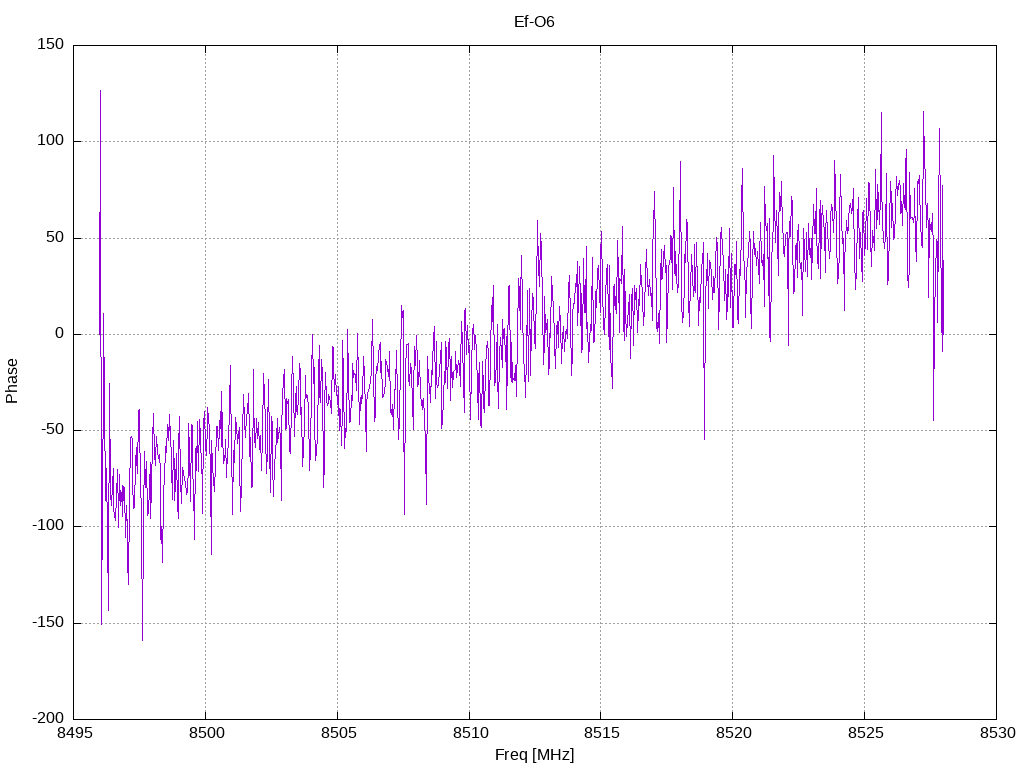Image resolution: width=1024 pixels, height=768 pixels.
Task: Click the plot title Ef-O6
Action: (534, 22)
